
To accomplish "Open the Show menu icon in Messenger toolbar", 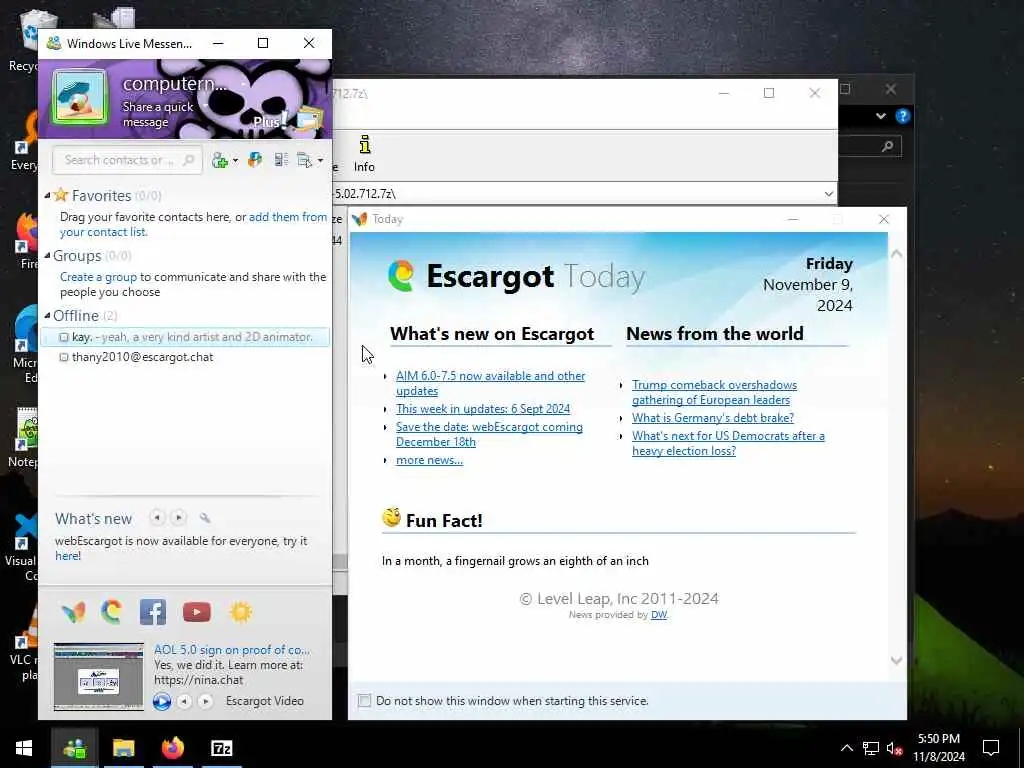I will (304, 160).
